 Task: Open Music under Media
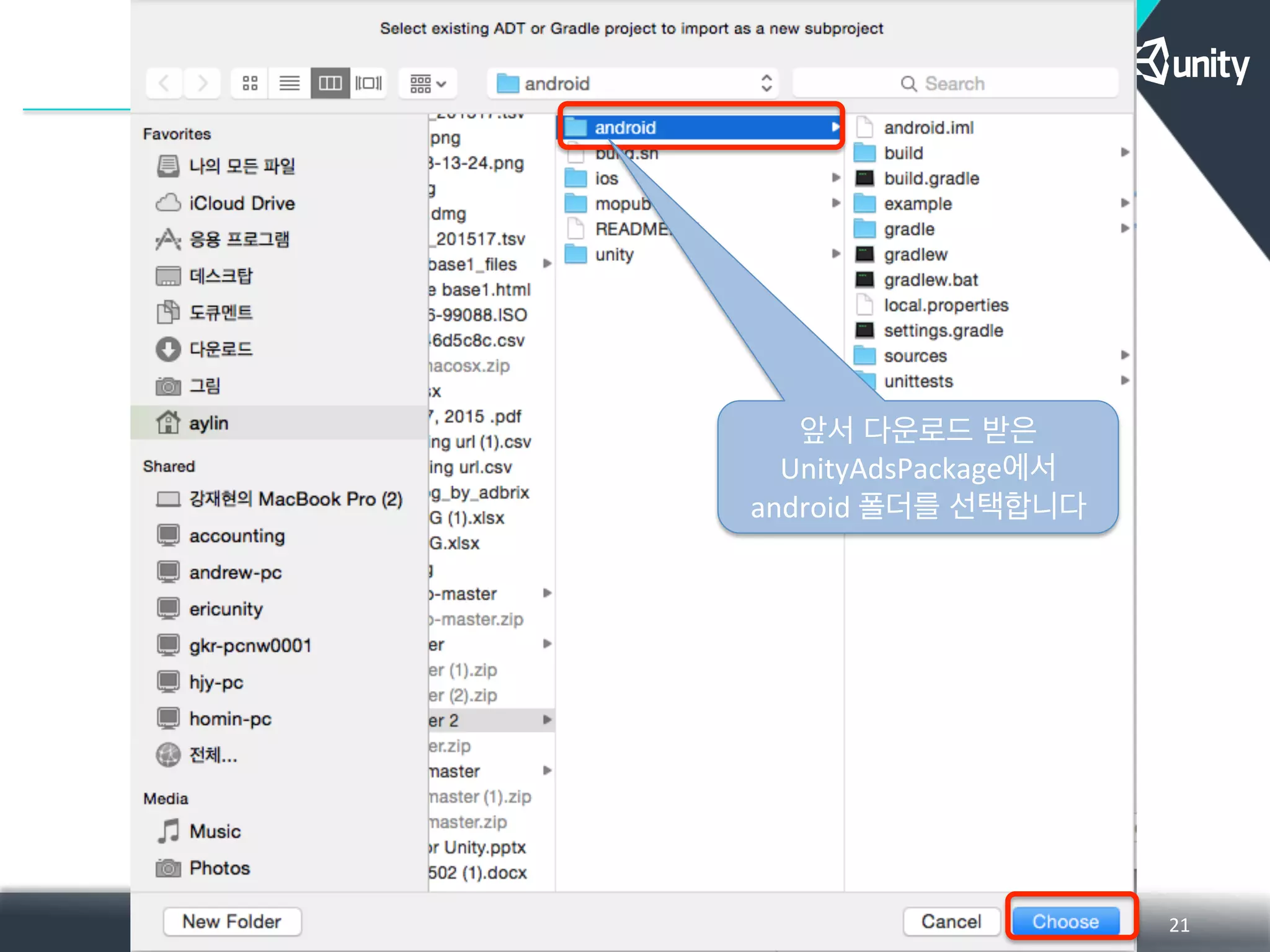pyautogui.click(x=199, y=831)
